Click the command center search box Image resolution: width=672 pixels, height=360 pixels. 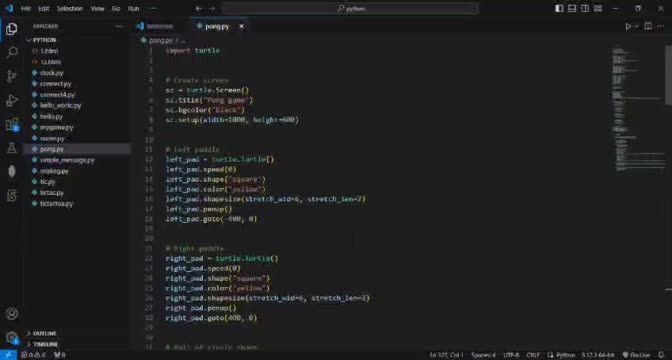pyautogui.click(x=350, y=9)
